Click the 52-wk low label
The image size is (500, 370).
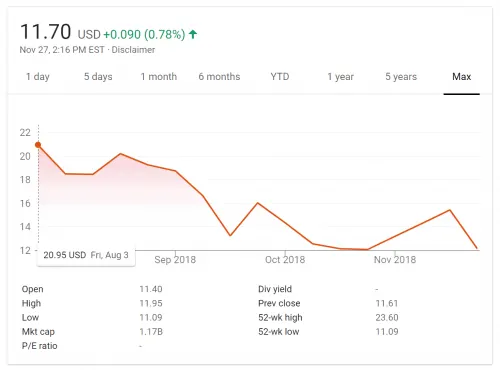(x=279, y=332)
